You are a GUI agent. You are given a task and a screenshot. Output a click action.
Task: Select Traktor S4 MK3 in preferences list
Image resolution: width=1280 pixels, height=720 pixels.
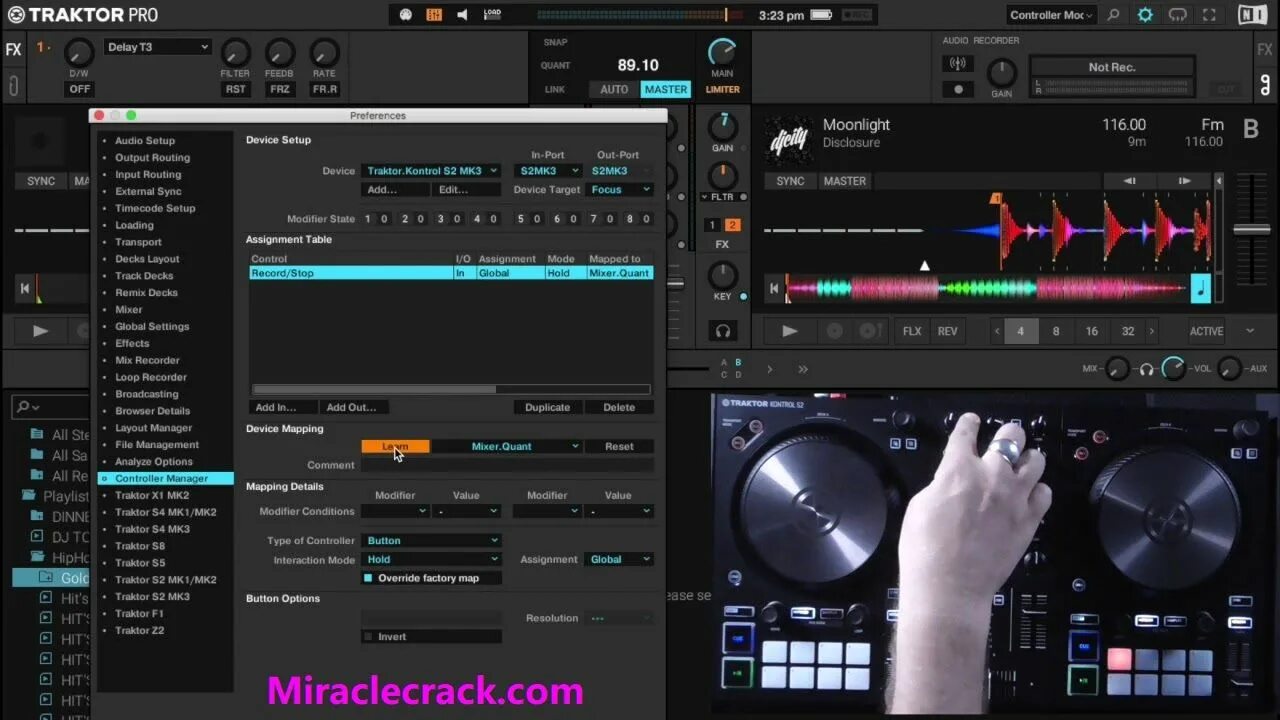point(152,529)
